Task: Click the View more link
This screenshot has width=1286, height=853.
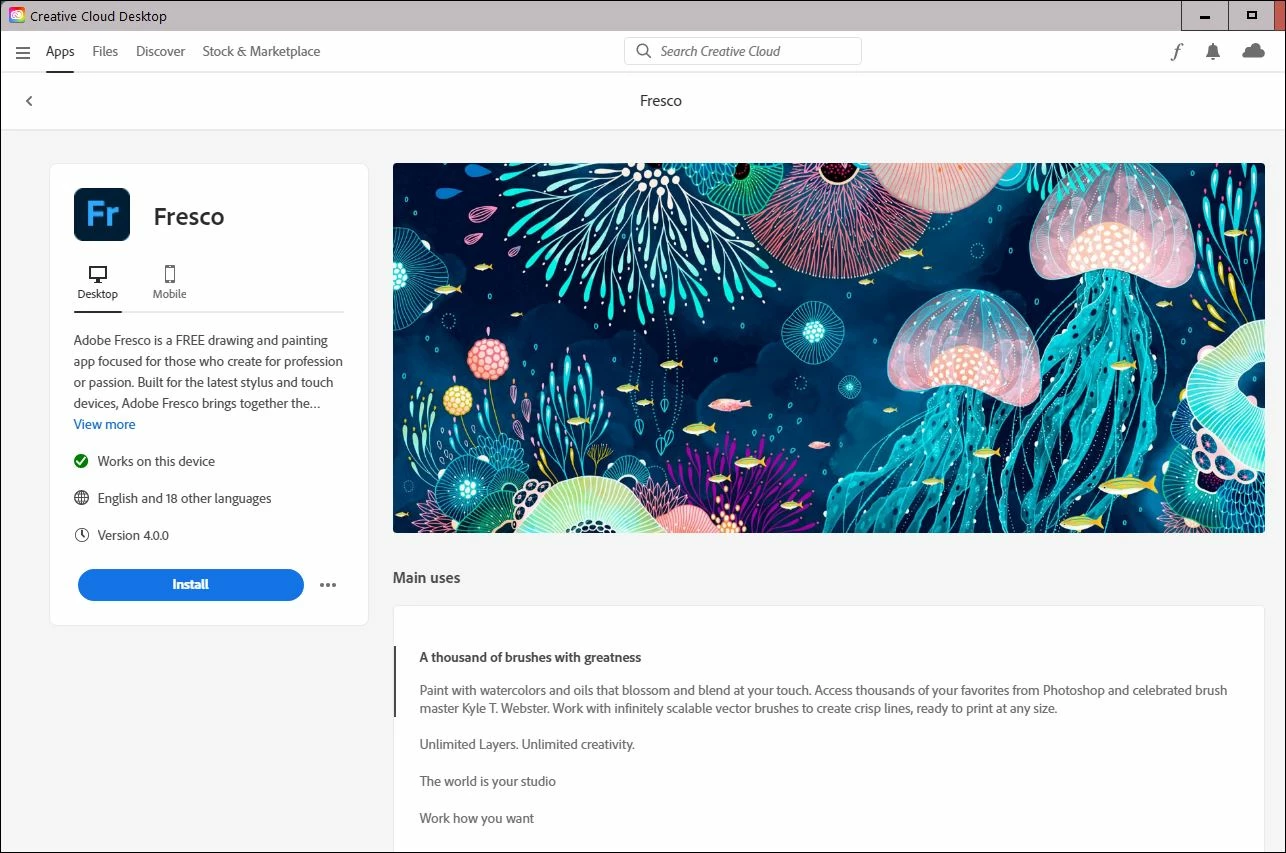Action: pos(104,424)
